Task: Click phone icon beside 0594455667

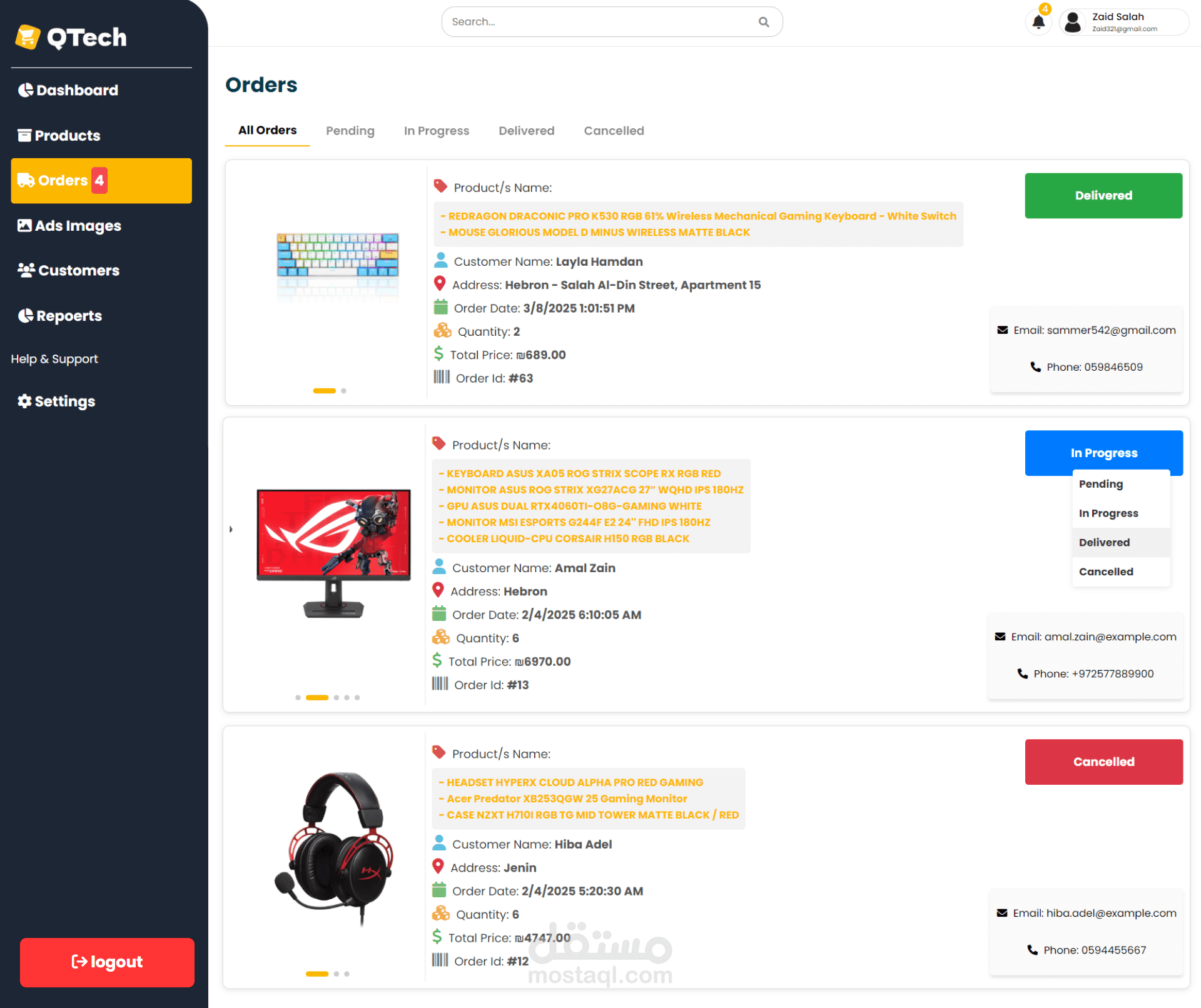Action: tap(1033, 950)
